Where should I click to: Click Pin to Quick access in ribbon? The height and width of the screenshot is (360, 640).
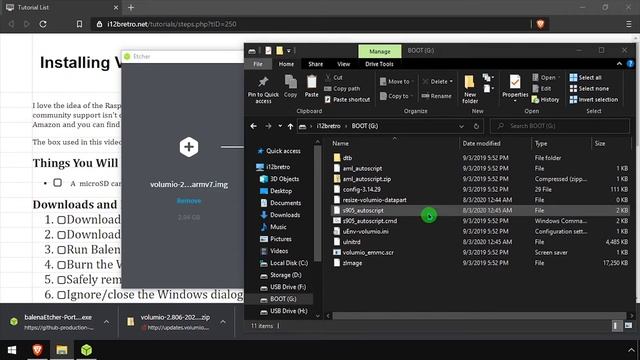click(263, 90)
